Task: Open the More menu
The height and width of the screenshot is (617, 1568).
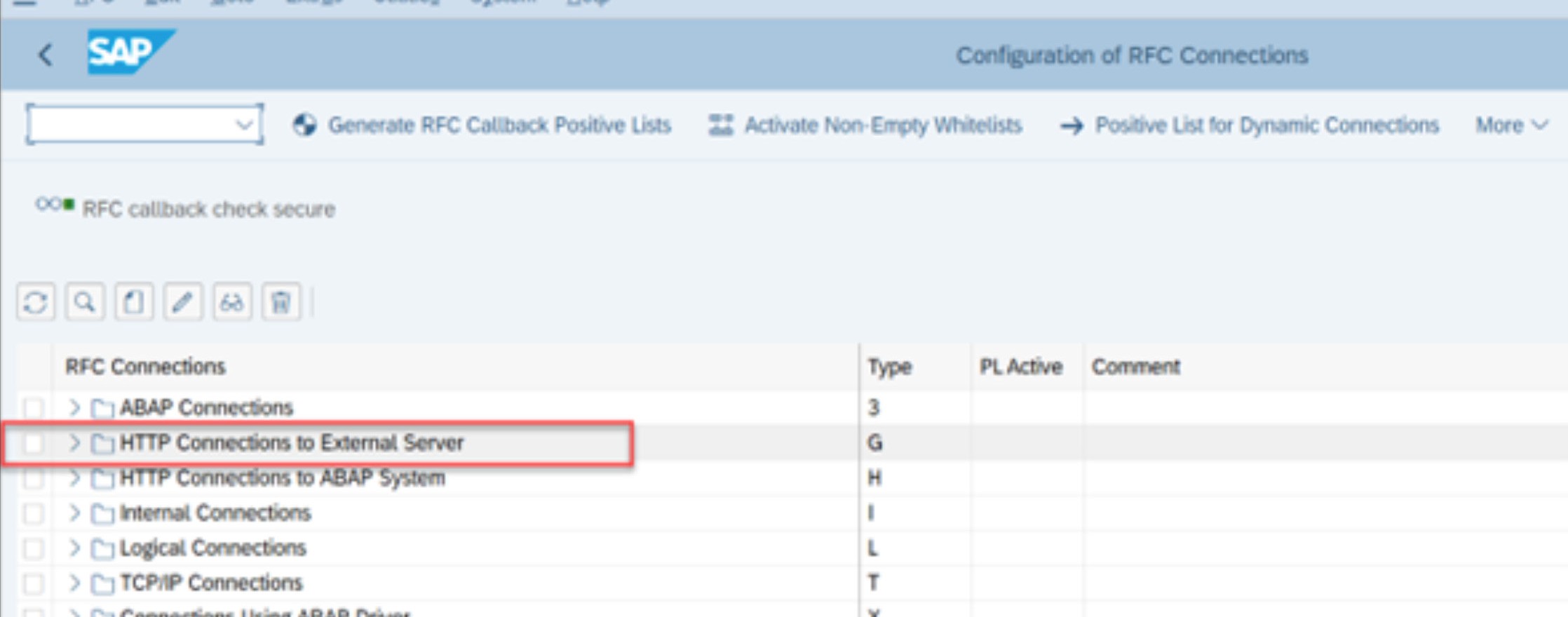Action: click(x=1511, y=126)
